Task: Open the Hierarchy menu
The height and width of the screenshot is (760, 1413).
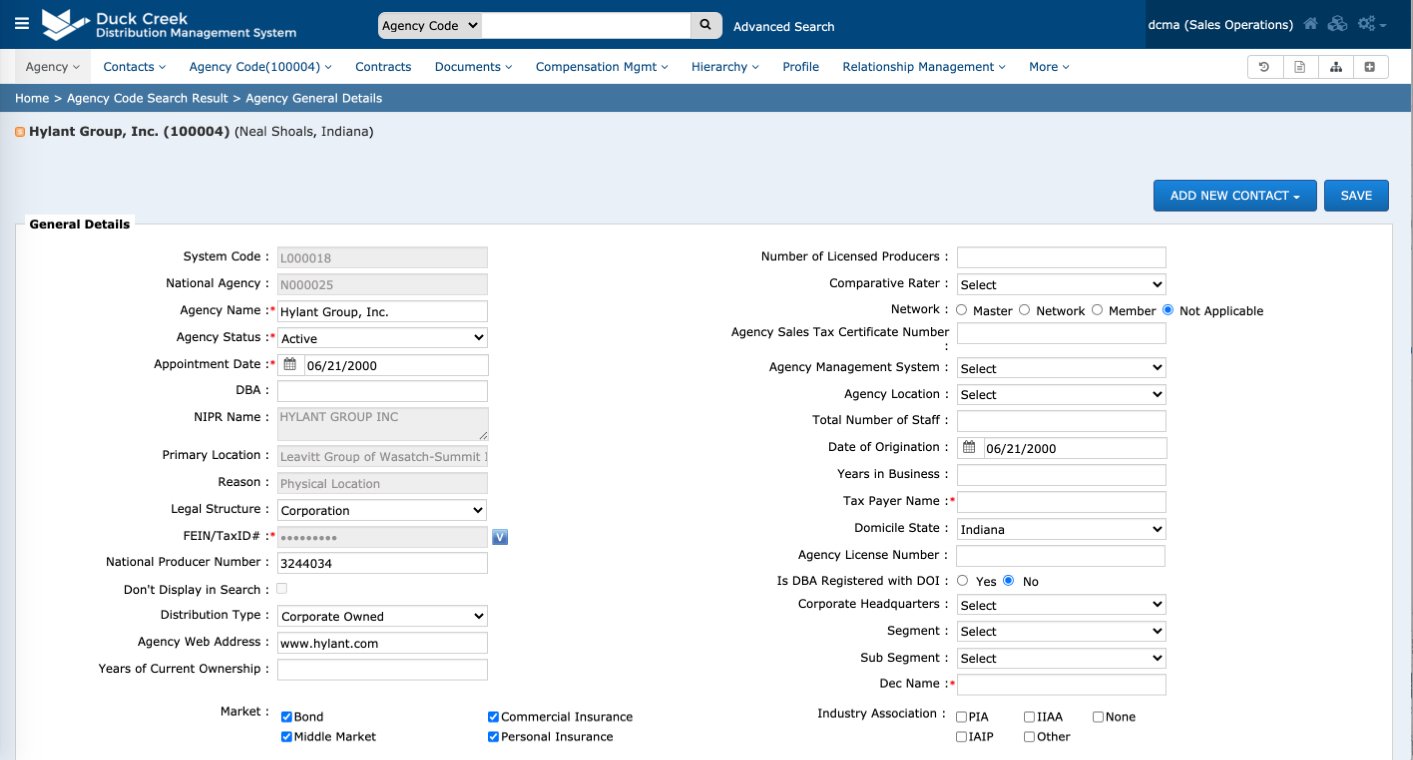Action: pos(725,67)
